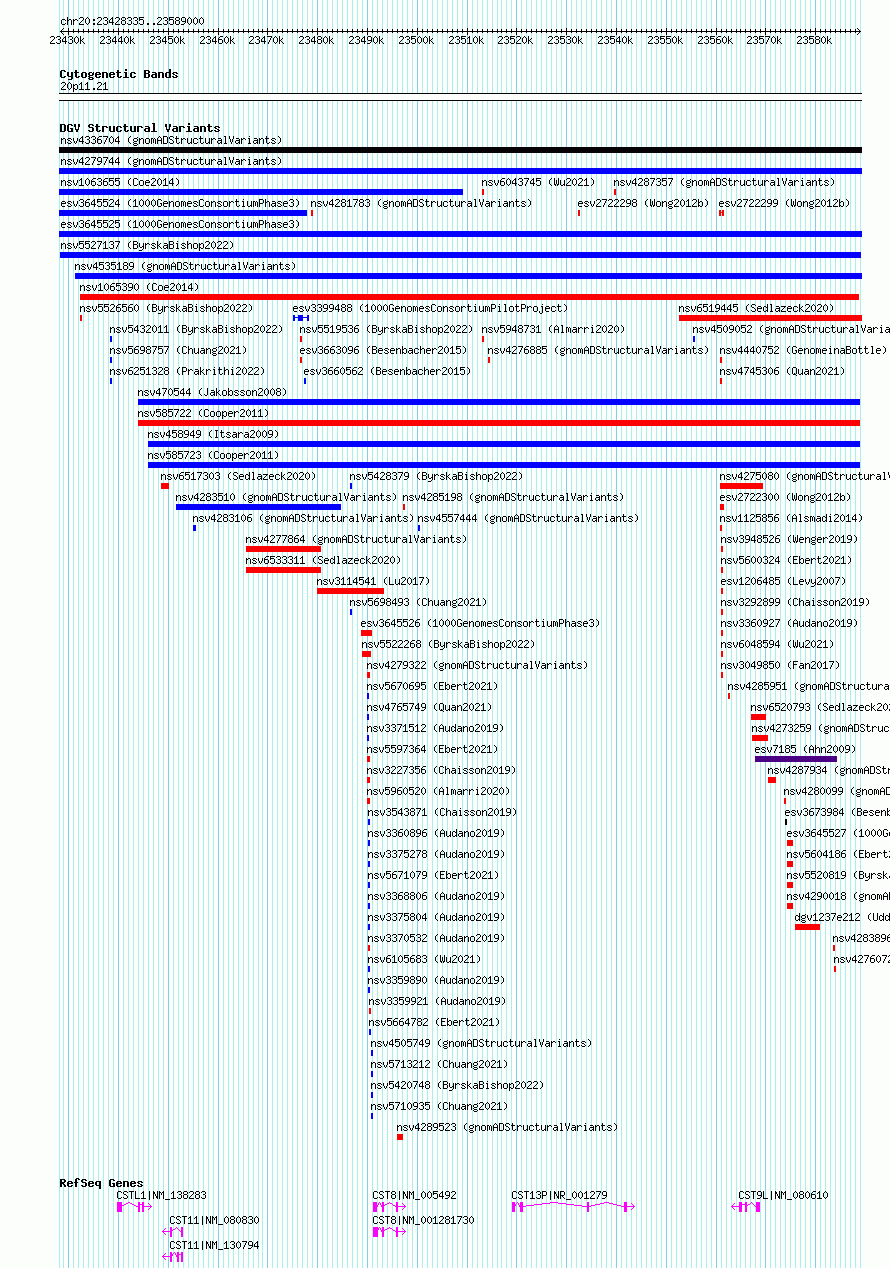Select nsv4557444 variant label
The image size is (890, 1268).
(527, 518)
